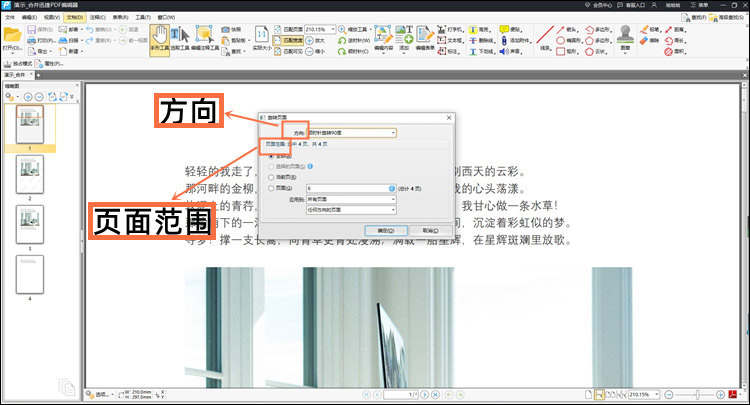Click the pages (页面) range input field
Viewport: 750px width, 405px height.
[351, 188]
